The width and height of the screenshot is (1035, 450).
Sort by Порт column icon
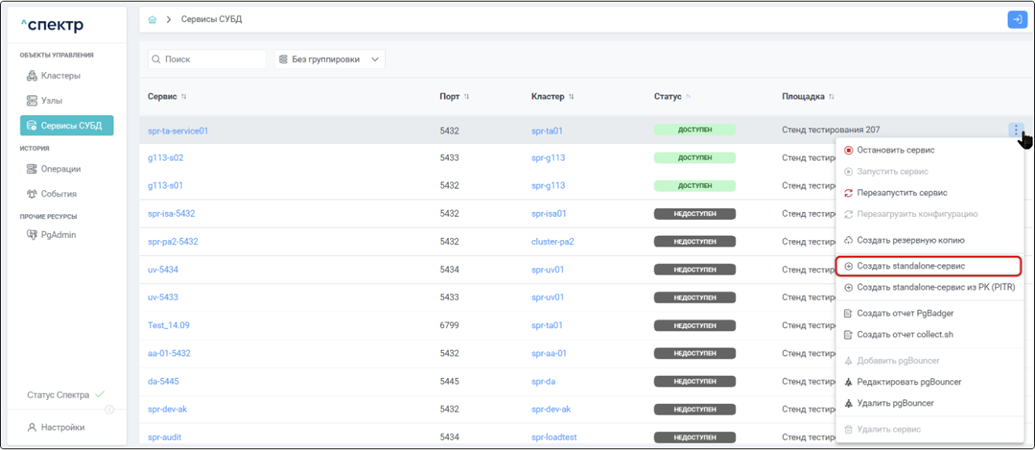click(x=467, y=97)
